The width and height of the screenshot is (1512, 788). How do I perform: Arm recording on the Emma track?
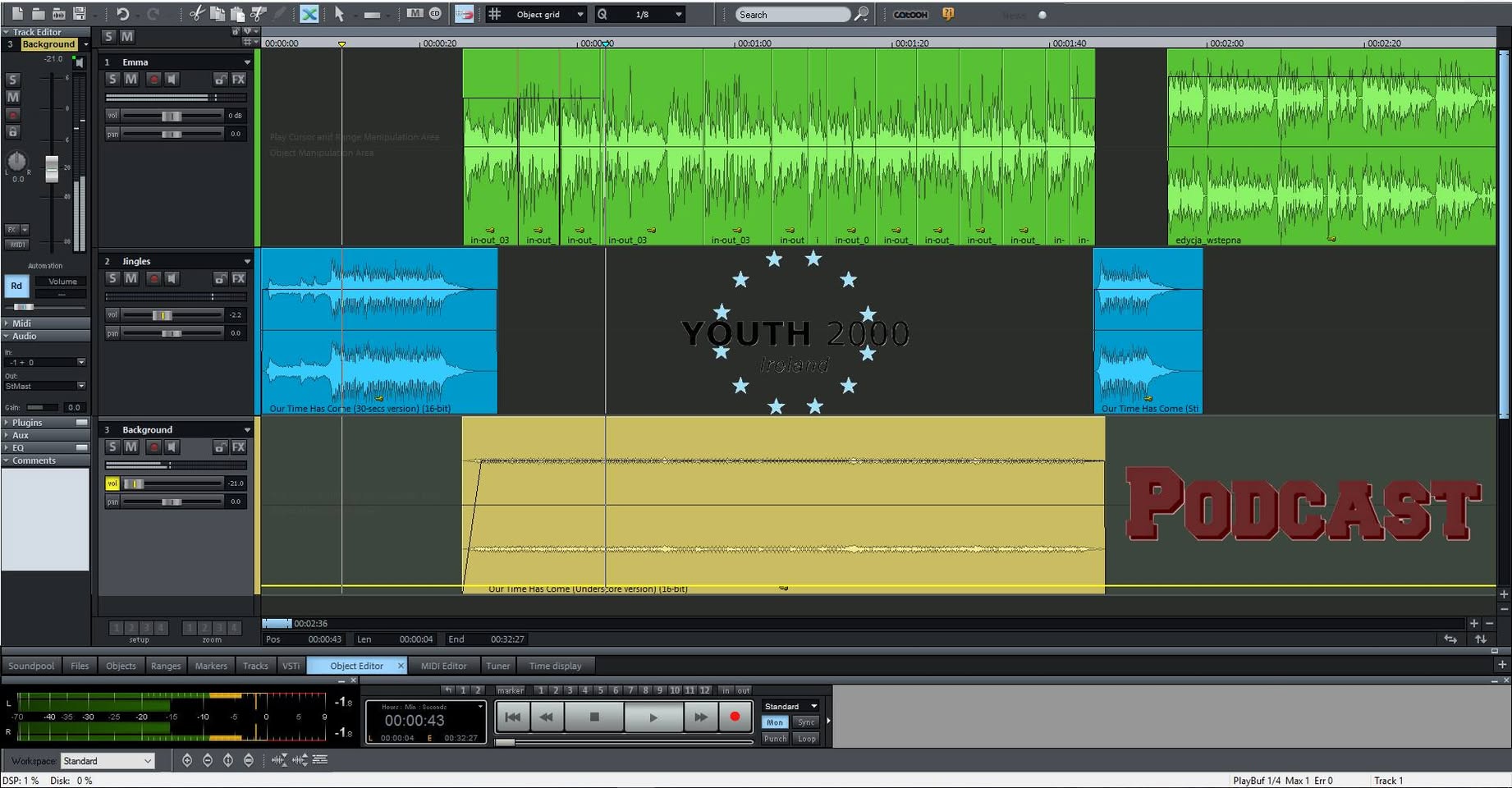(x=153, y=79)
